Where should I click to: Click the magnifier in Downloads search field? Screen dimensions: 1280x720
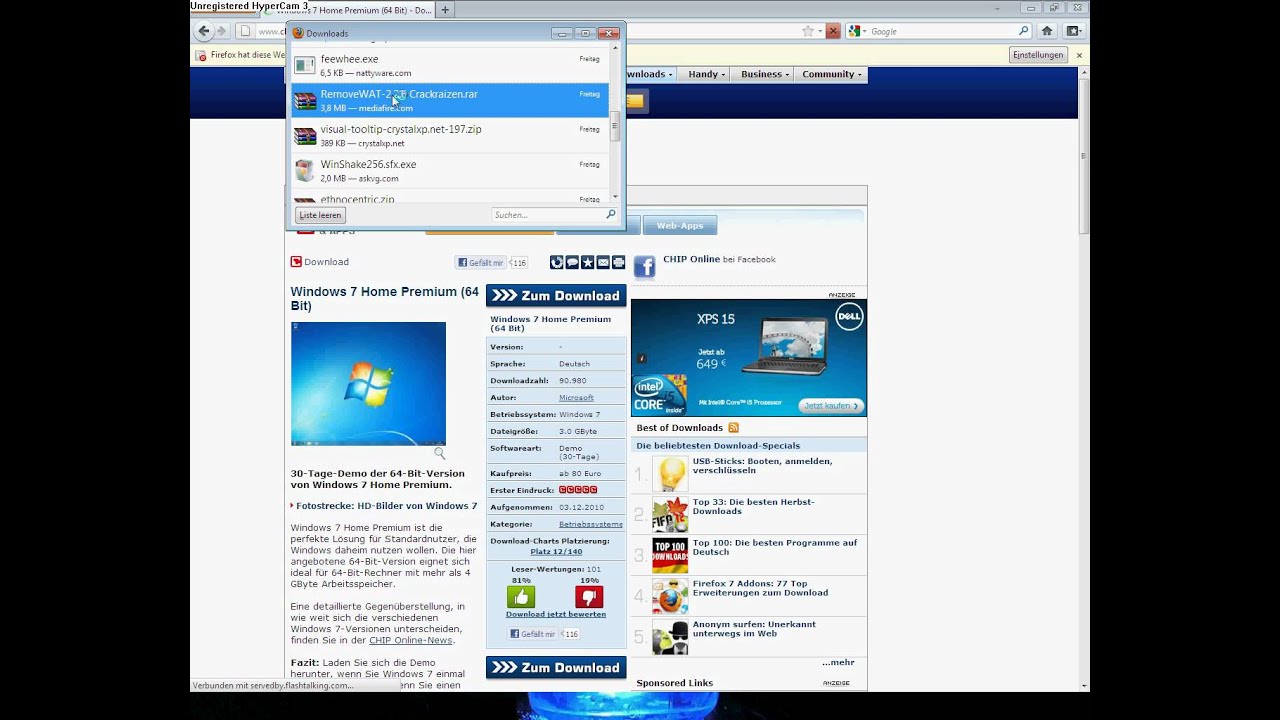610,214
